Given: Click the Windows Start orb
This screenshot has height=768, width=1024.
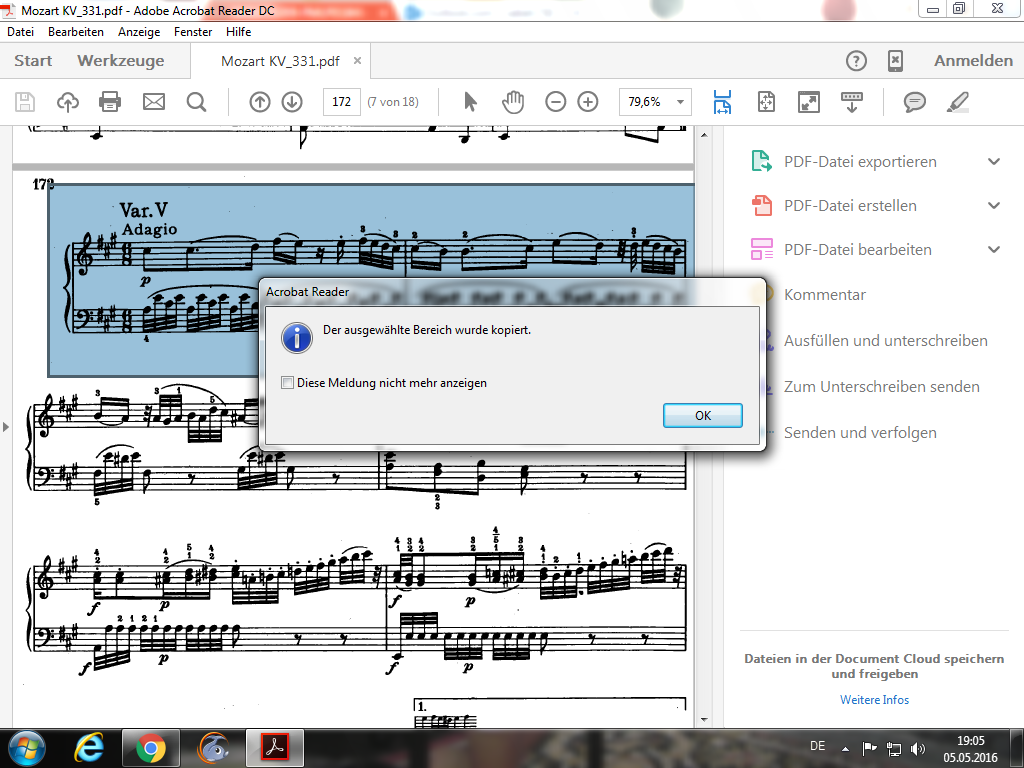Looking at the screenshot, I should point(27,748).
